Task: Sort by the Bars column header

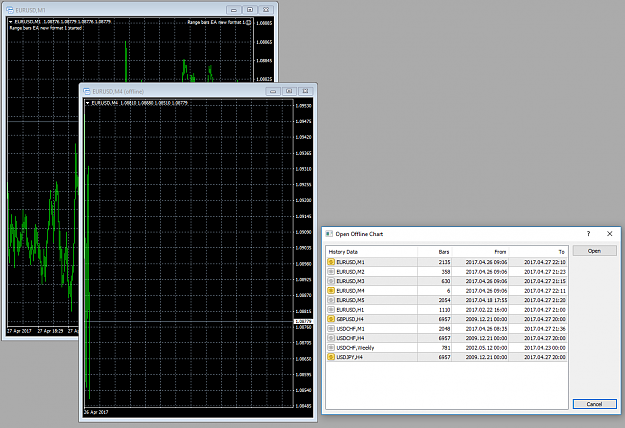Action: 435,252
